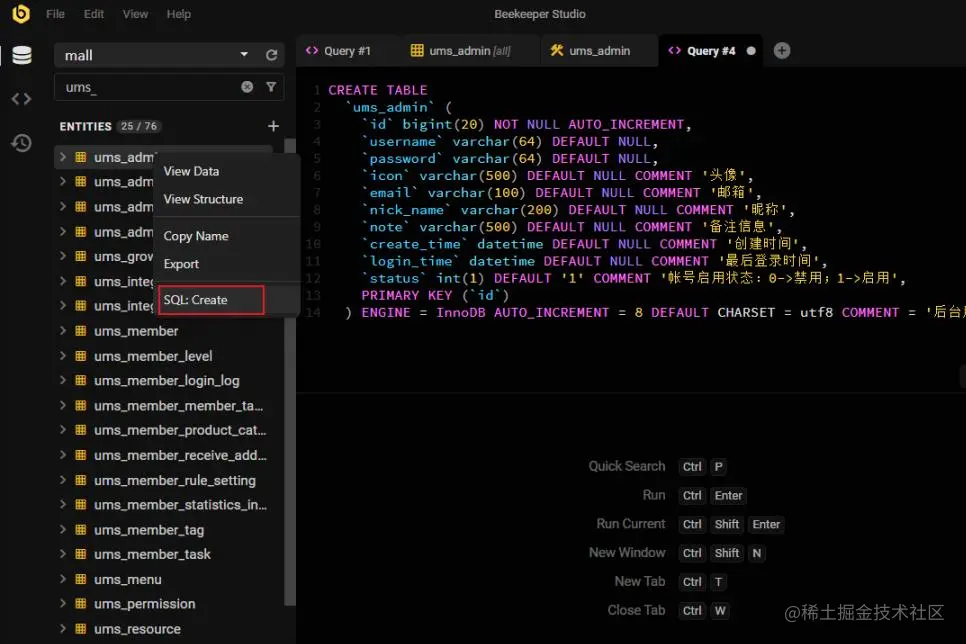This screenshot has height=644, width=966.
Task: Expand the ums_permission table node
Action: pos(62,604)
